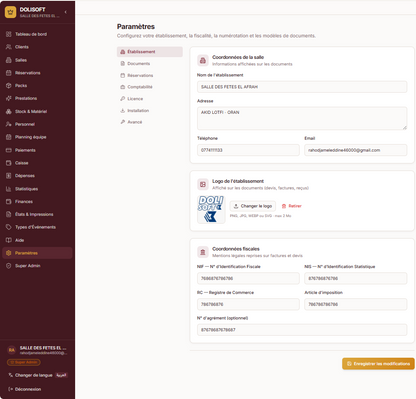Click the Article d'imposition field
Screen dimensions: 416x399
coord(356,304)
